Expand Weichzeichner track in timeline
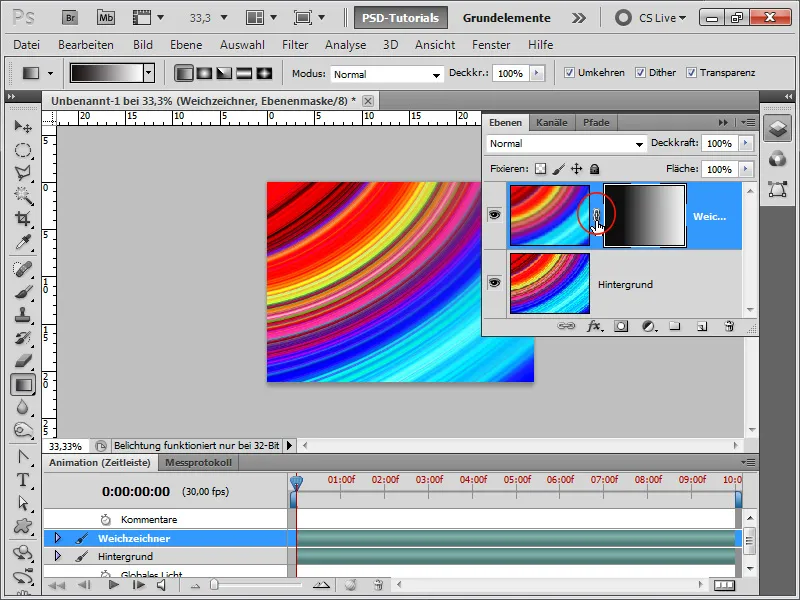This screenshot has width=800, height=600. click(58, 538)
